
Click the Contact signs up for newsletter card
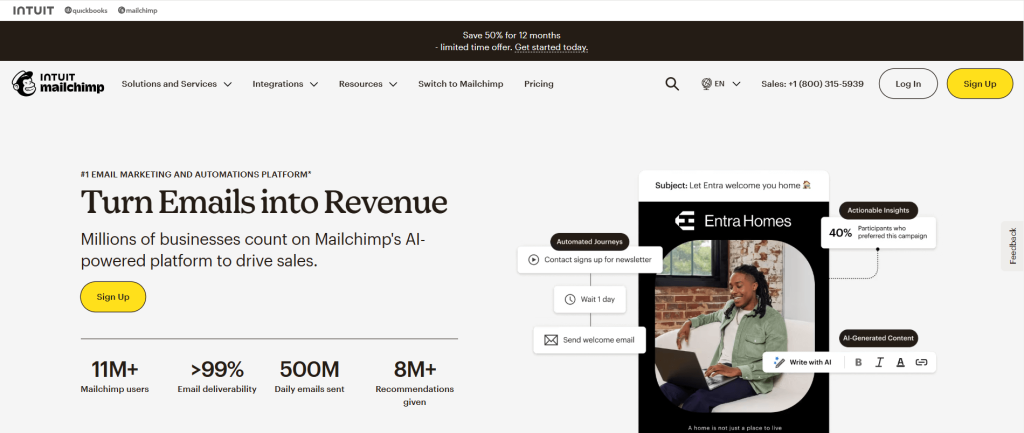coord(590,259)
